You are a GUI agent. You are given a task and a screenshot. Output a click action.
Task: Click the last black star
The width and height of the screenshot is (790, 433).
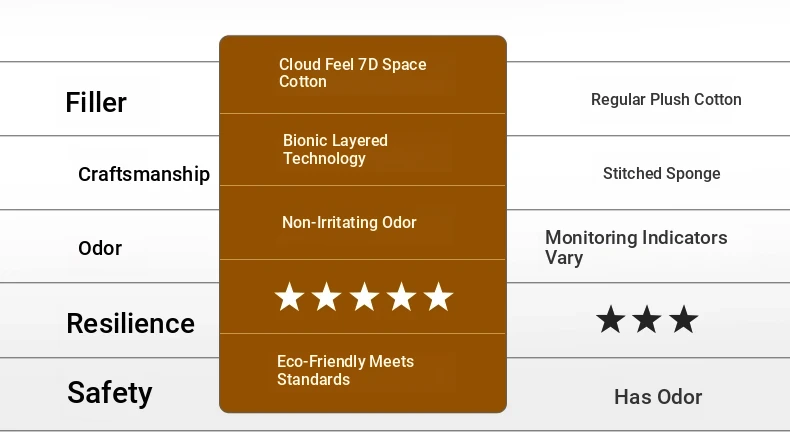point(684,319)
